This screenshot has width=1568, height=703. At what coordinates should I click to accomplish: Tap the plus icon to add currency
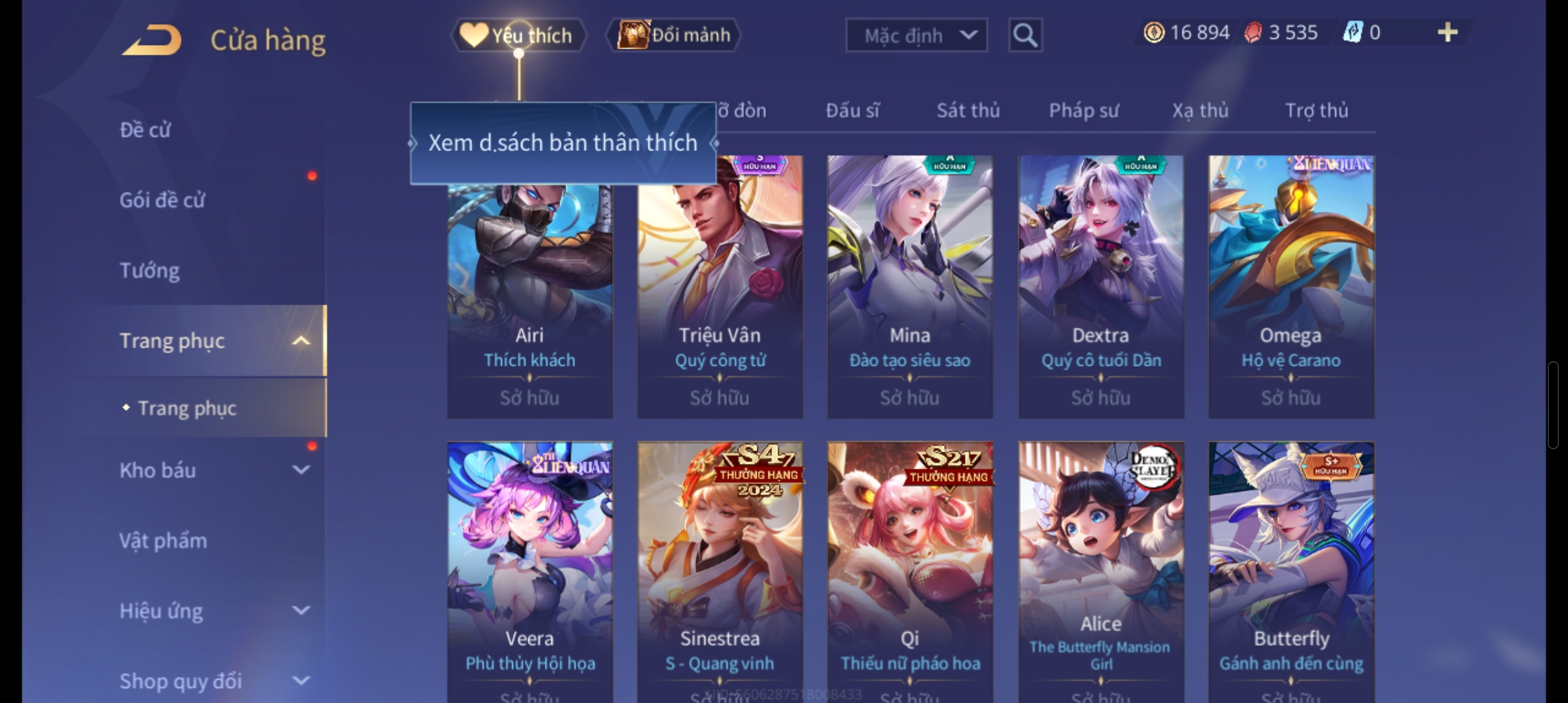pos(1447,33)
